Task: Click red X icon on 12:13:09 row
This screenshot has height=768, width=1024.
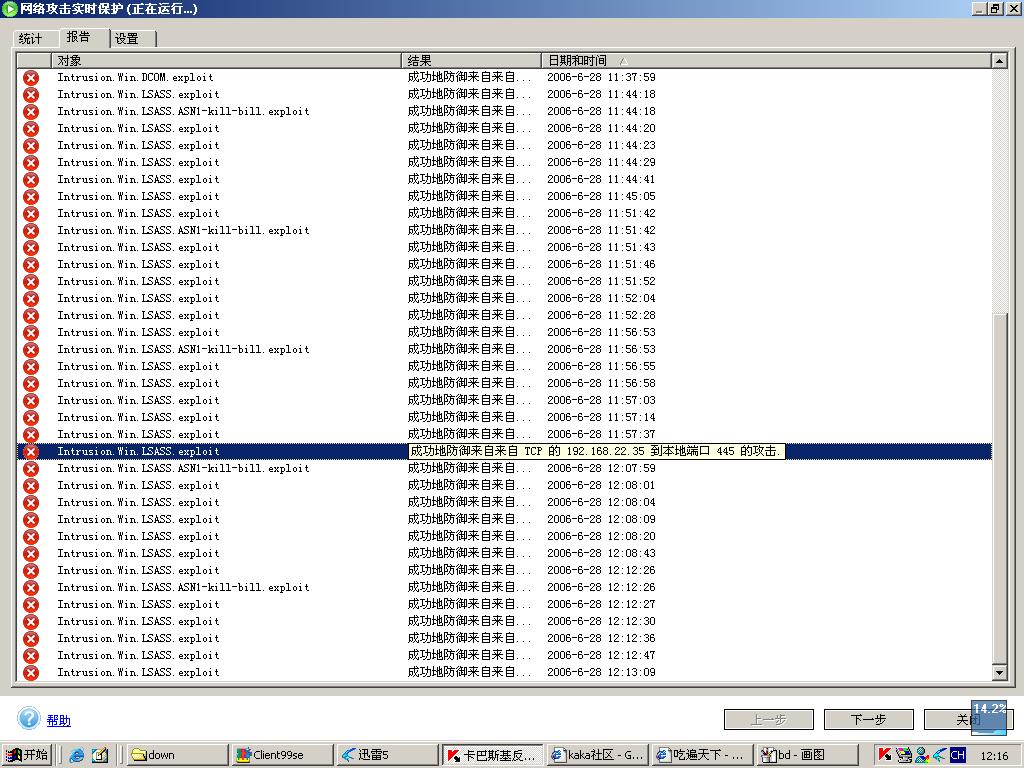Action: click(31, 673)
